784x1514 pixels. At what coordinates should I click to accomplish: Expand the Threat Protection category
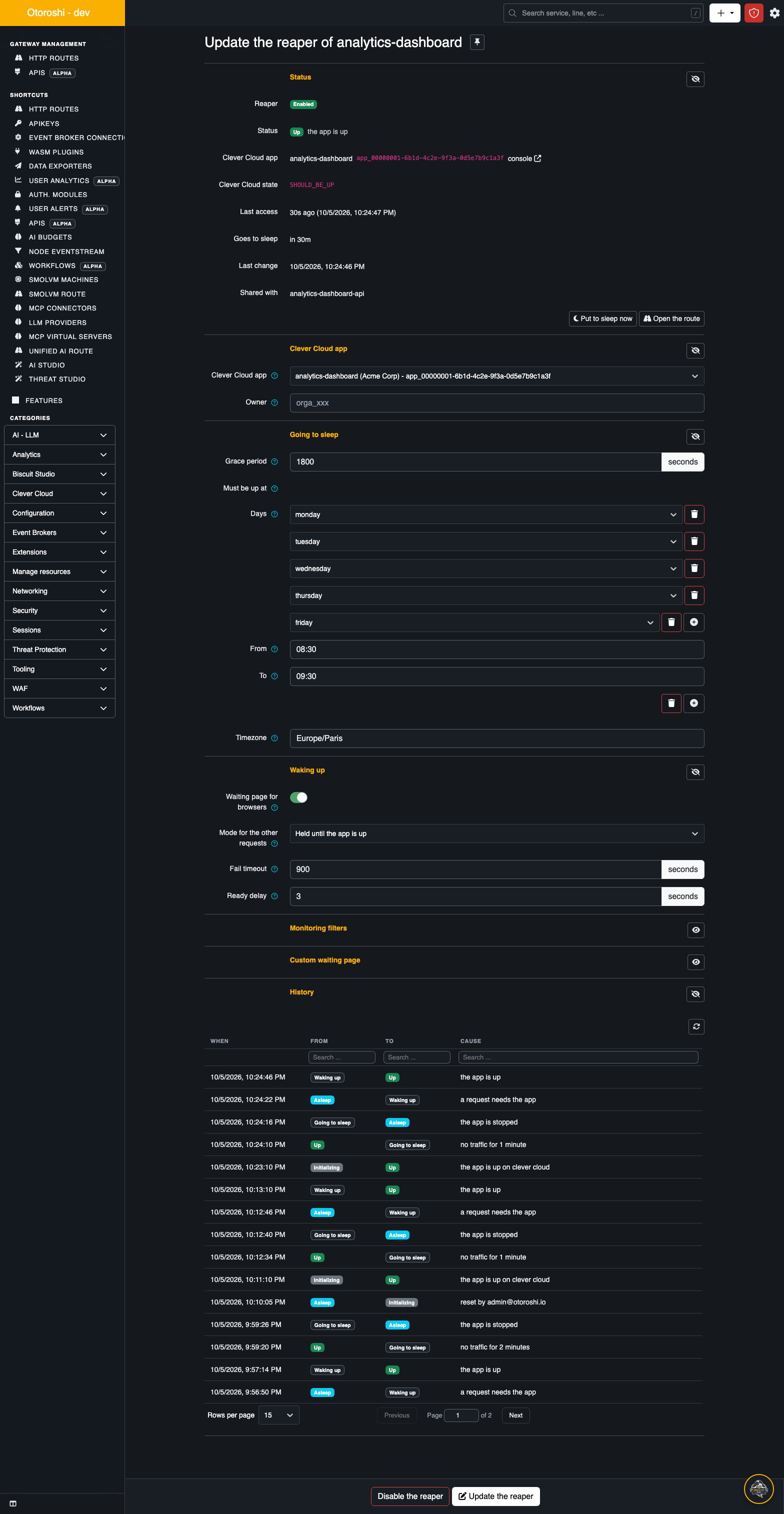tap(59, 649)
